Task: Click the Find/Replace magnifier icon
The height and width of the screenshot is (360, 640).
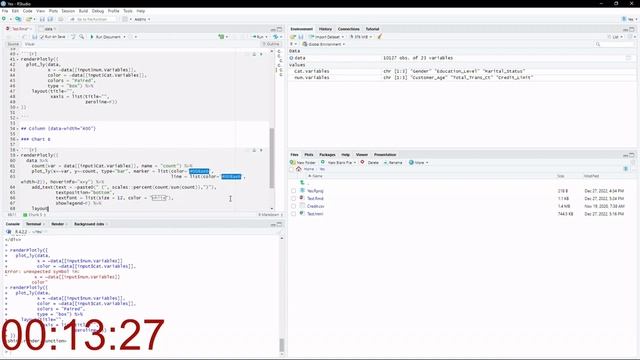Action: pos(82,37)
